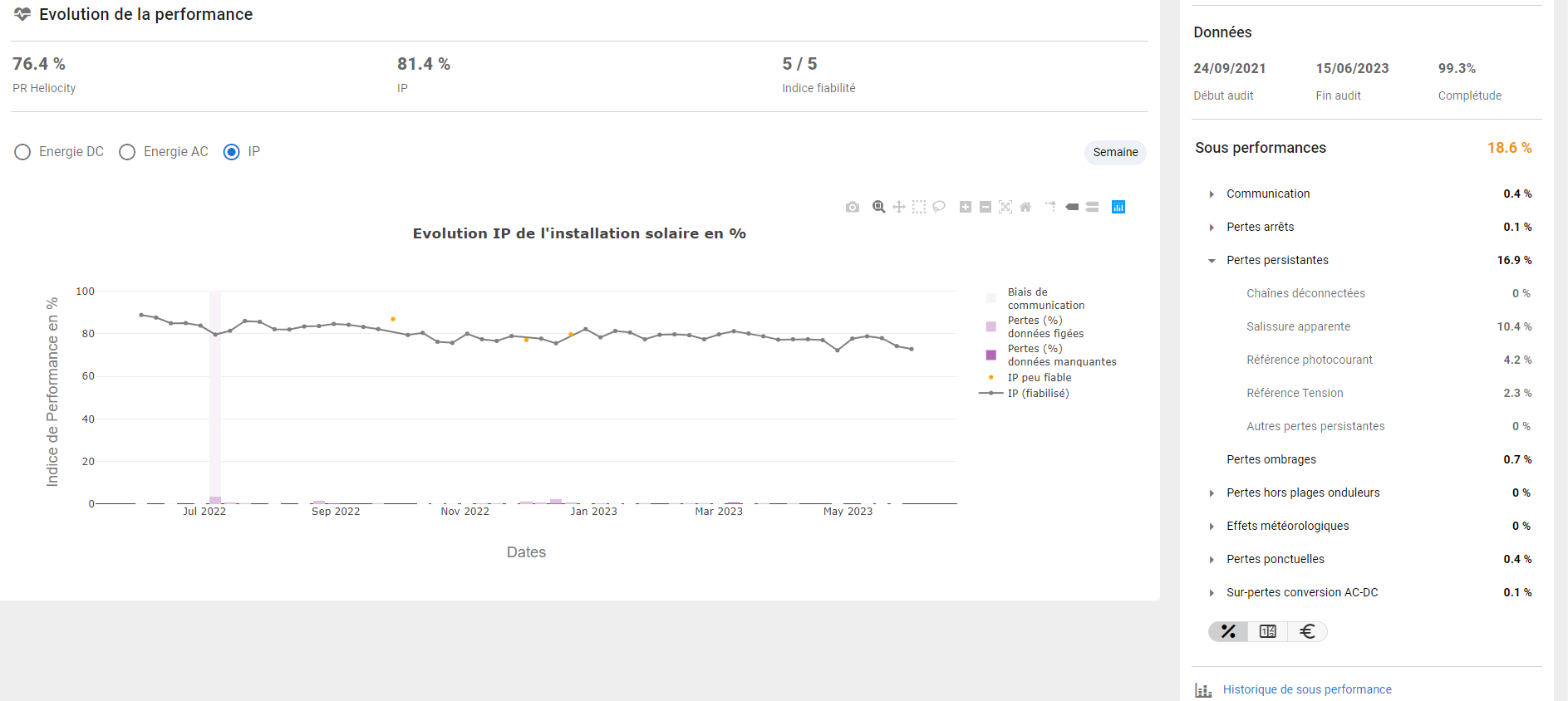Download chart as PNG with camera icon
Image resolution: width=1568 pixels, height=701 pixels.
852,207
